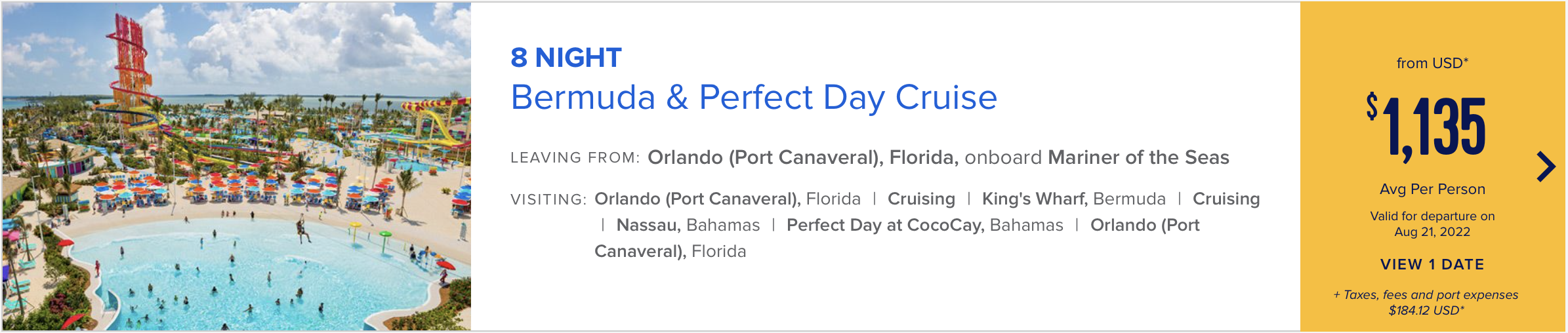Click the LEAVING FROM label
This screenshot has width=1568, height=333.
coord(575,157)
